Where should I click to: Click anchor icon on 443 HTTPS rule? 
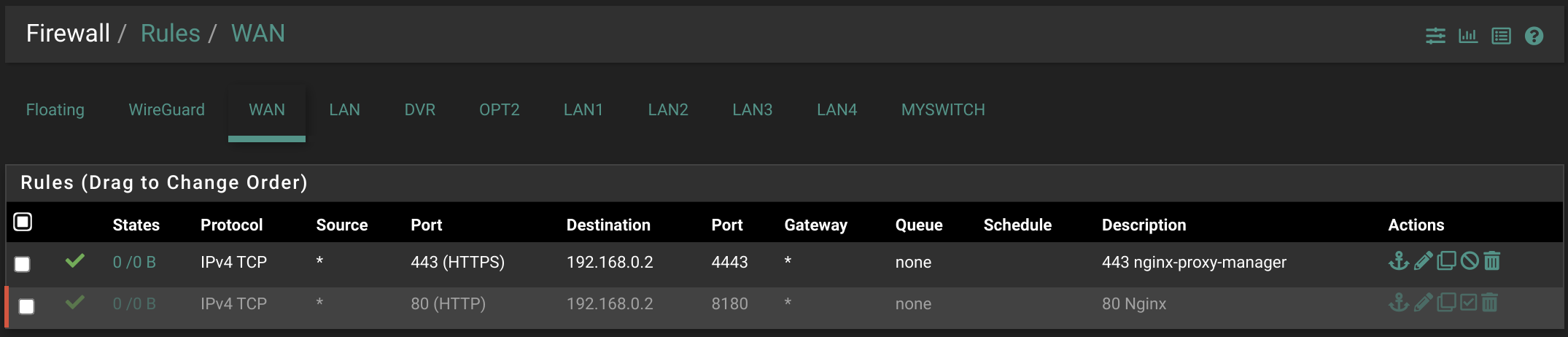(1398, 260)
